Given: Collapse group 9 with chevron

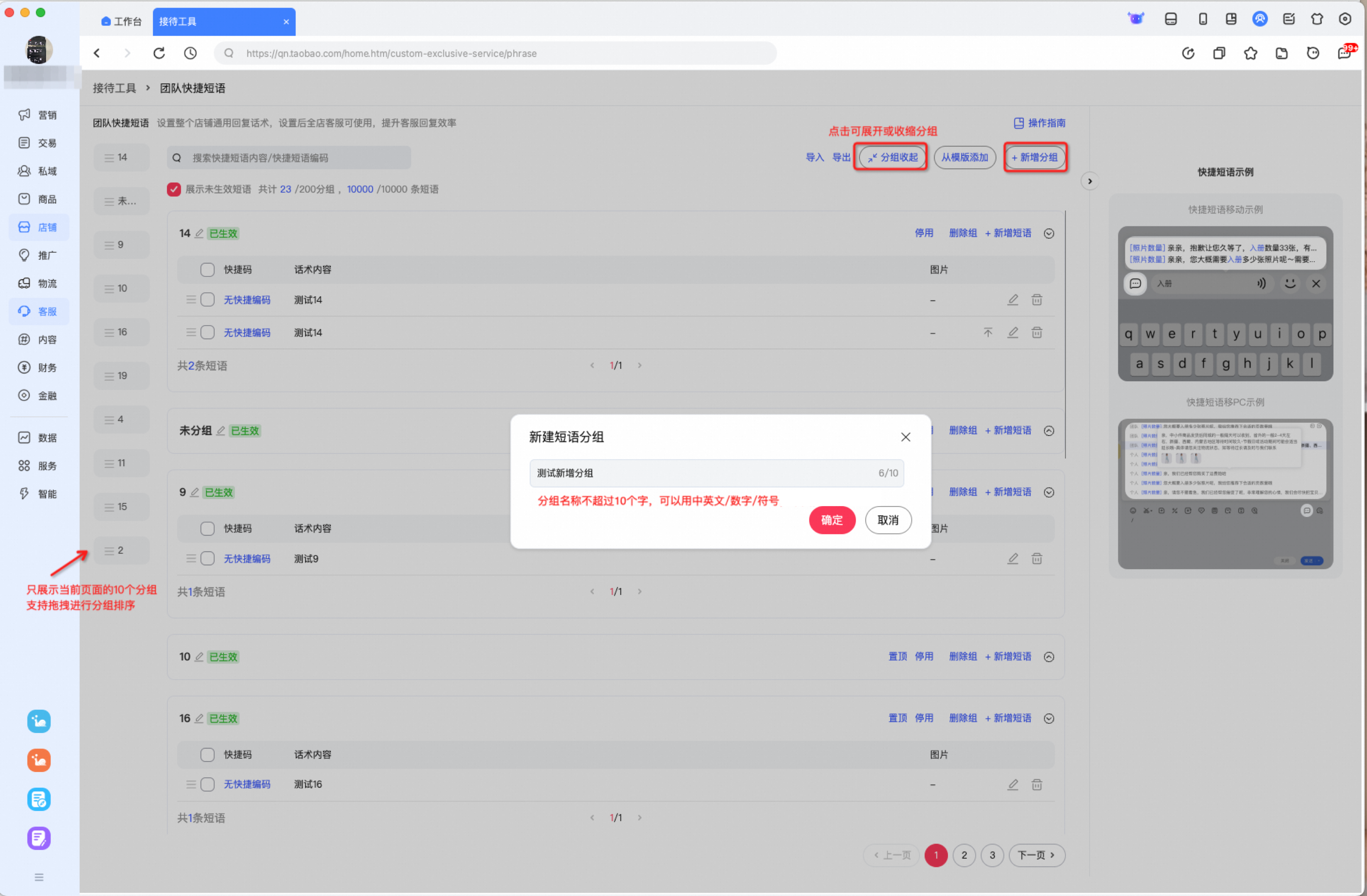Looking at the screenshot, I should 1049,492.
